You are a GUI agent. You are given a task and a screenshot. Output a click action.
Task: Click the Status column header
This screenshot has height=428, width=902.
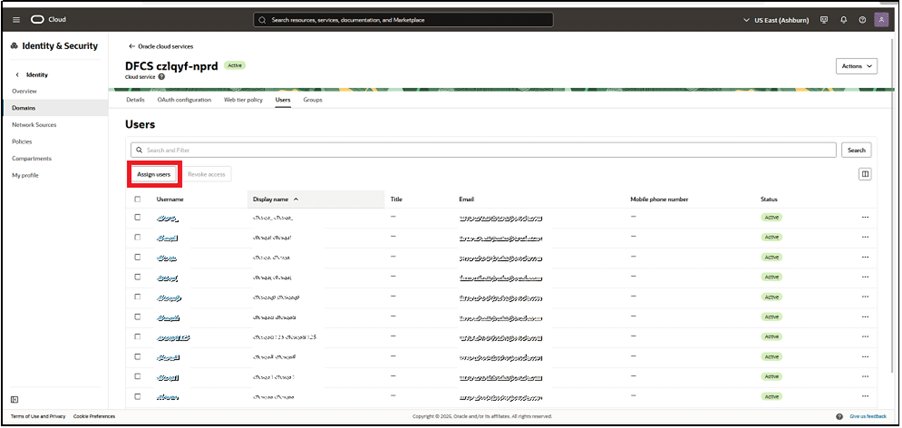[769, 199]
